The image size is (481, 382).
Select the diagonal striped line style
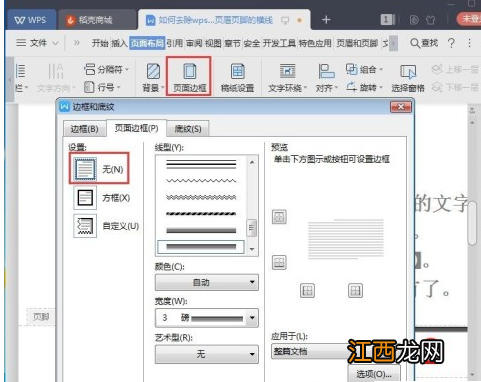pos(201,214)
